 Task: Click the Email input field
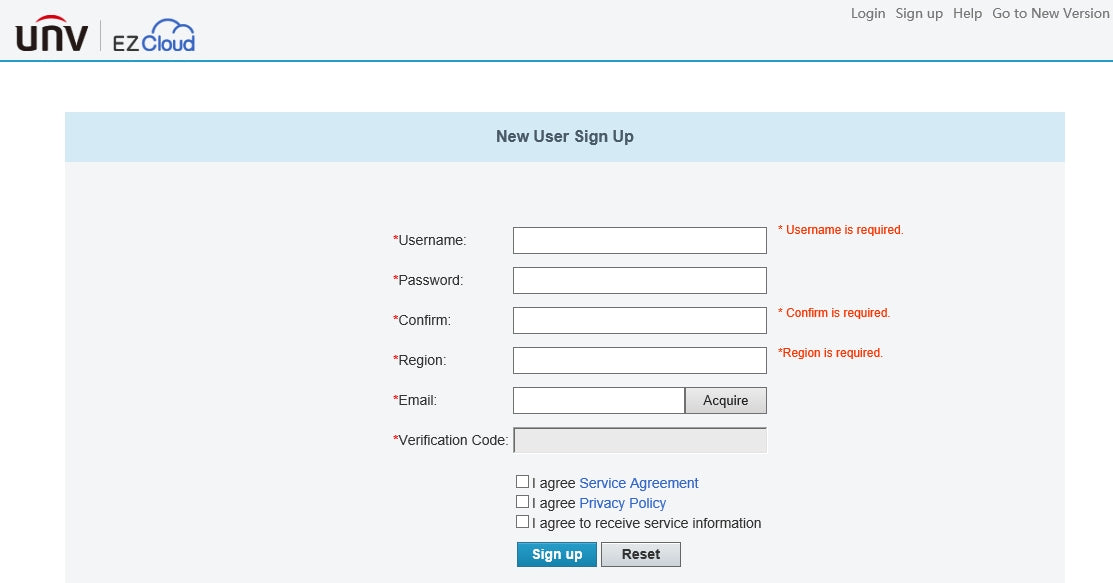point(598,400)
